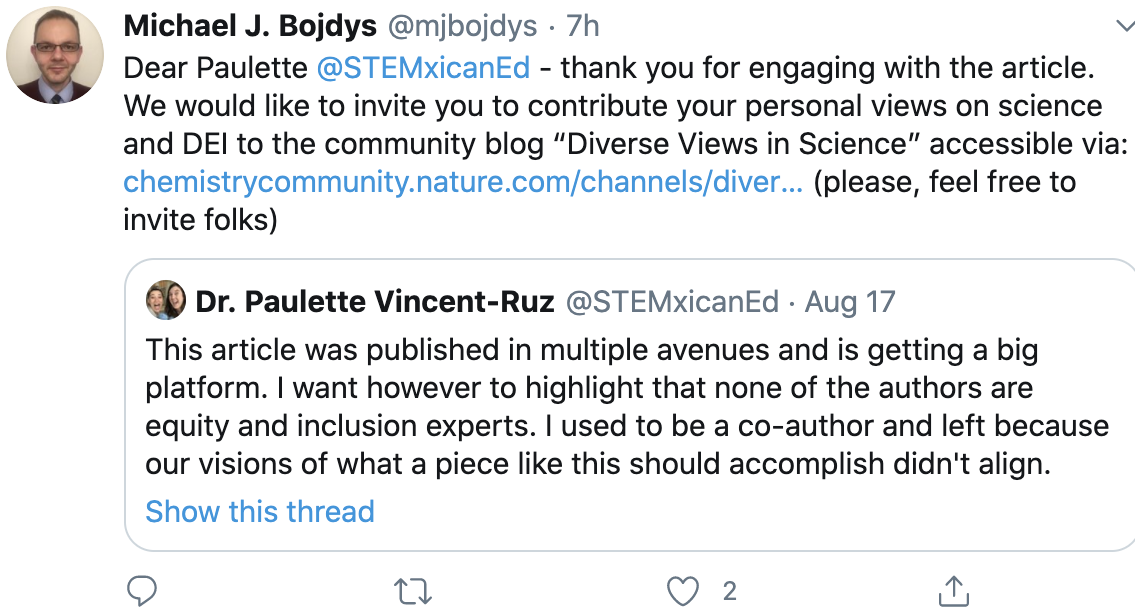Viewport: 1135px width, 612px height.
Task: Like the tweet with heart icon
Action: tap(682, 591)
